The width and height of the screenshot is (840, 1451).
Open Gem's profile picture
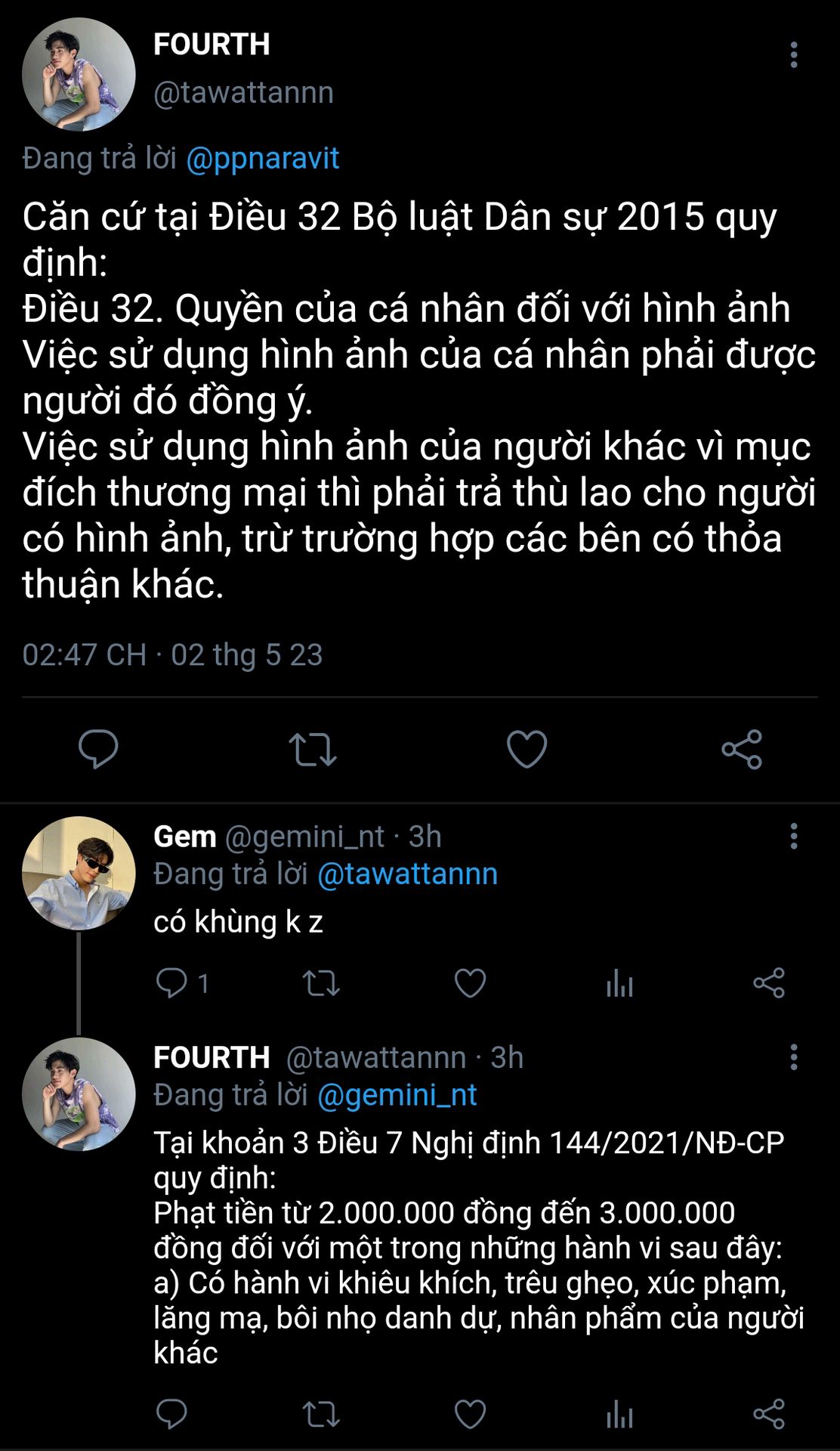[x=79, y=873]
